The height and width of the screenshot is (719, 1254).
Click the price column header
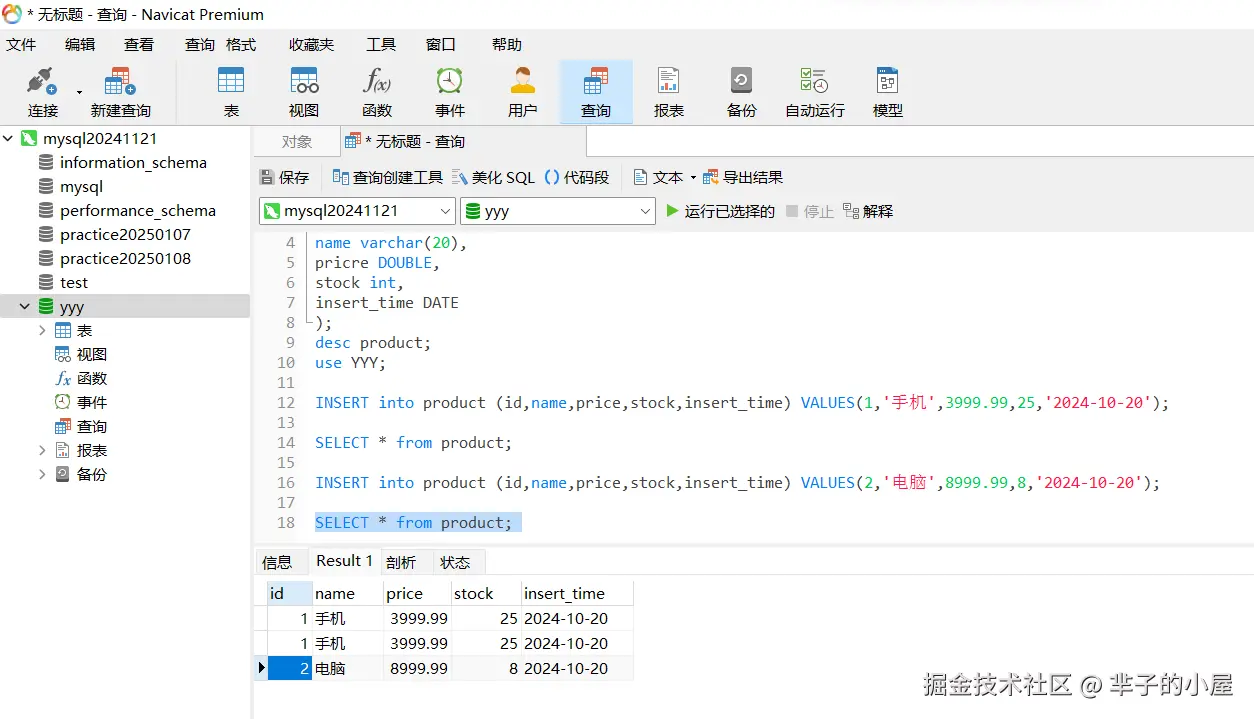coord(417,593)
